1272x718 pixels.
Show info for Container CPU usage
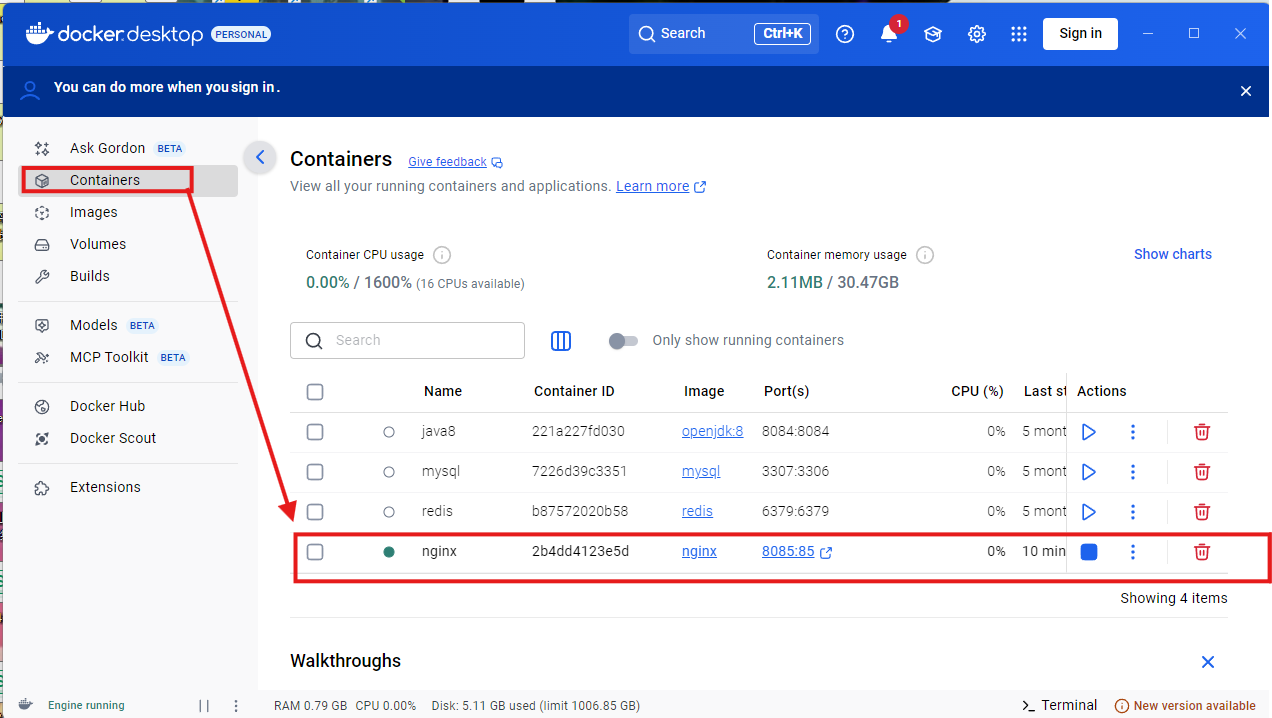point(442,255)
